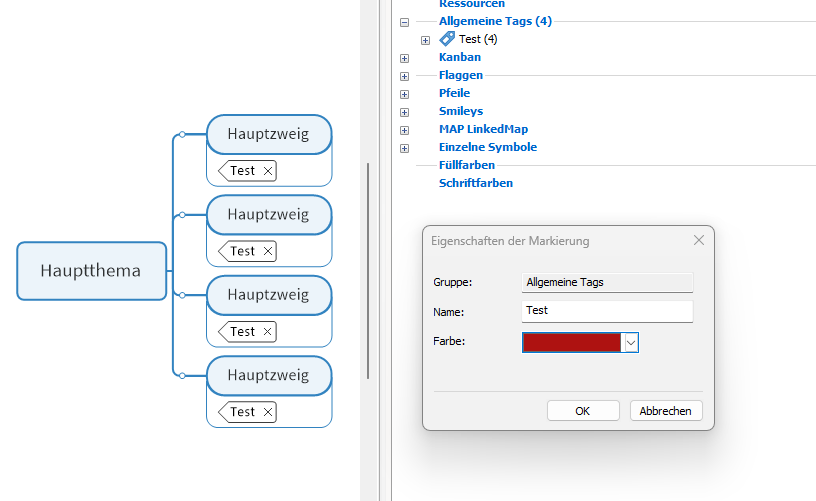The height and width of the screenshot is (501, 816).
Task: Expand the Flaggen marker group
Action: point(404,76)
